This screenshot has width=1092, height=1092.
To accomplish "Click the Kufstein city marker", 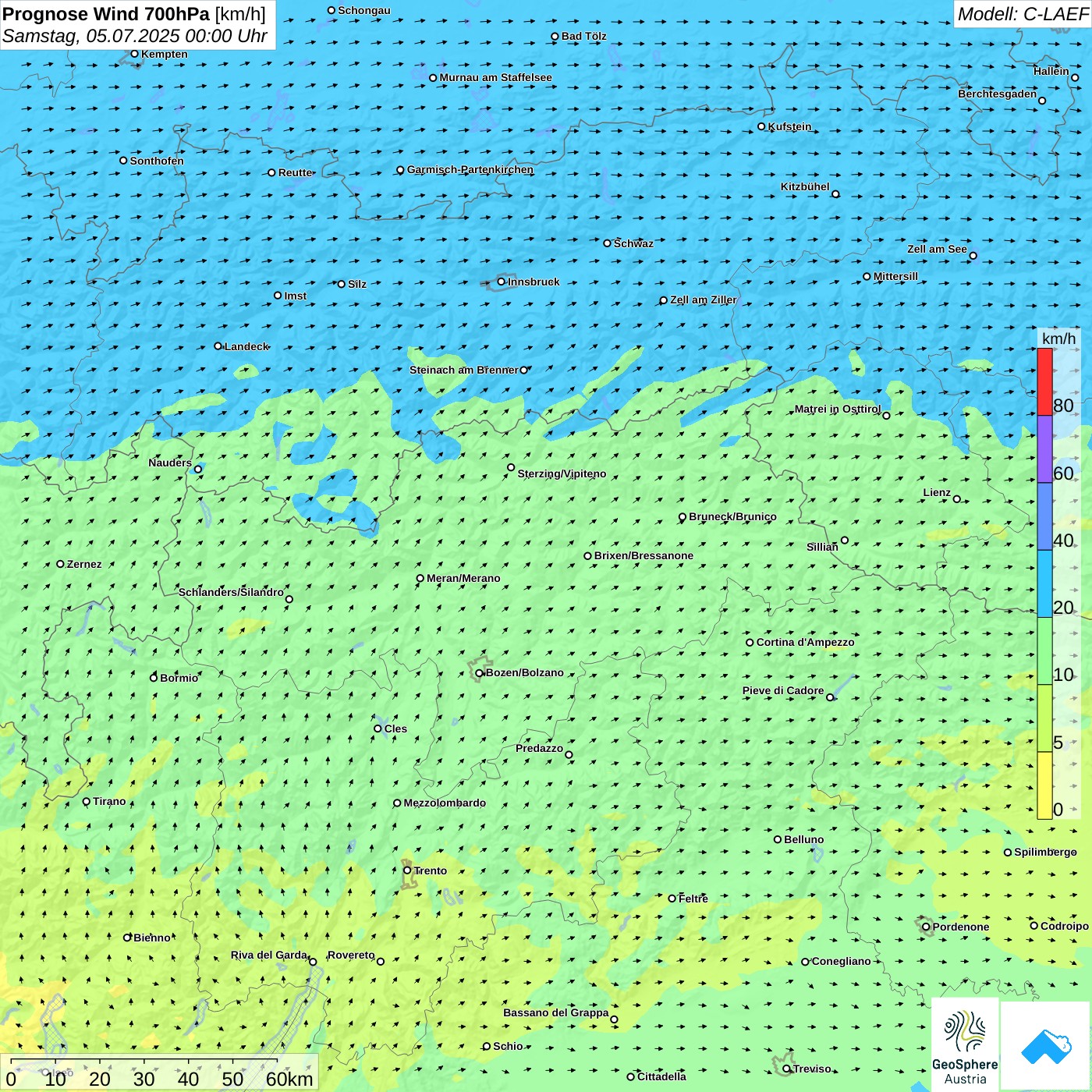I will click(762, 126).
